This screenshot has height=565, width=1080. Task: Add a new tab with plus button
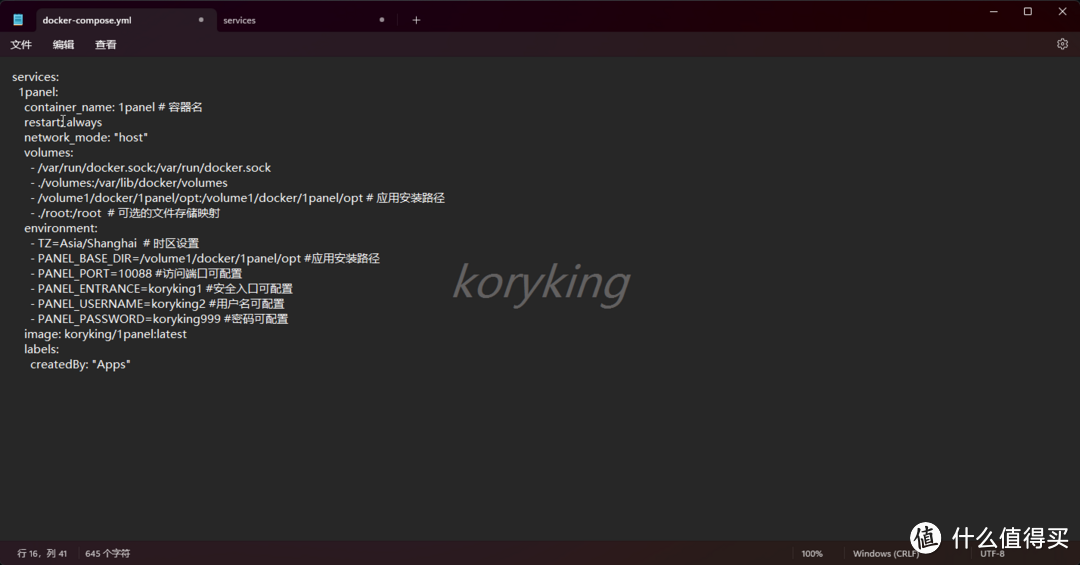pyautogui.click(x=416, y=20)
